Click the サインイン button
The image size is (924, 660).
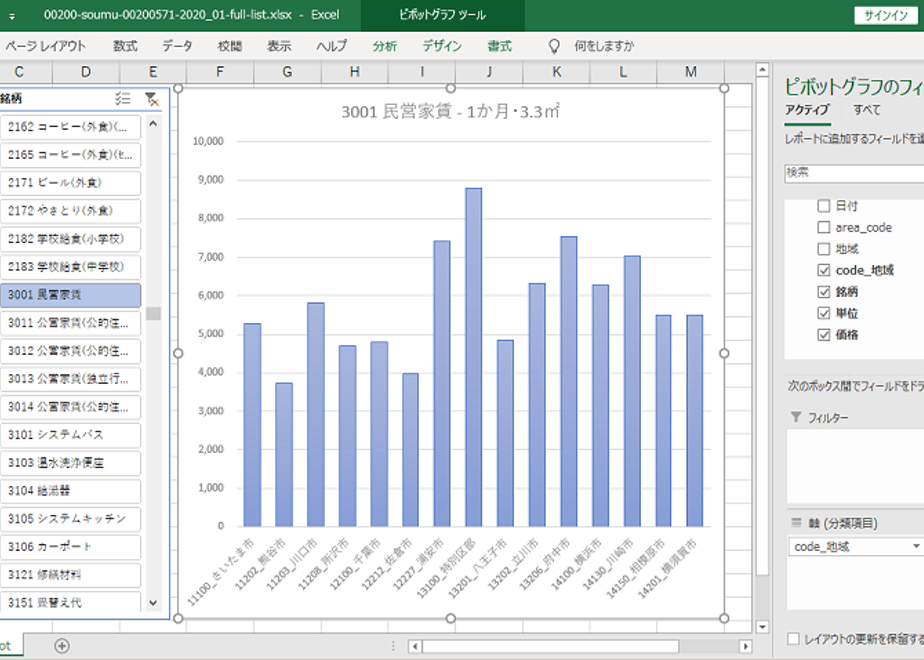click(886, 15)
